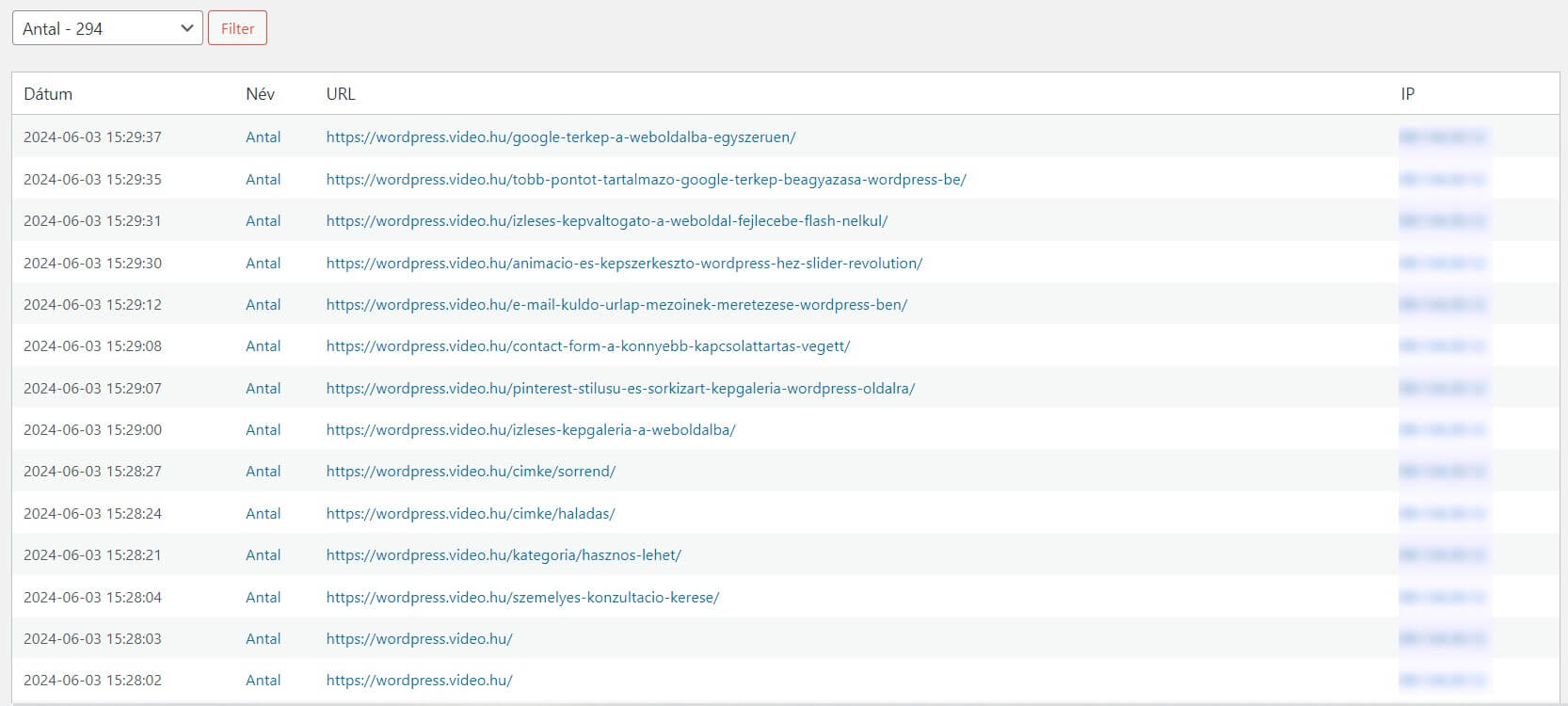Viewport: 1568px width, 706px height.
Task: Click the Antal name in the 15:28:24 row
Action: point(264,514)
